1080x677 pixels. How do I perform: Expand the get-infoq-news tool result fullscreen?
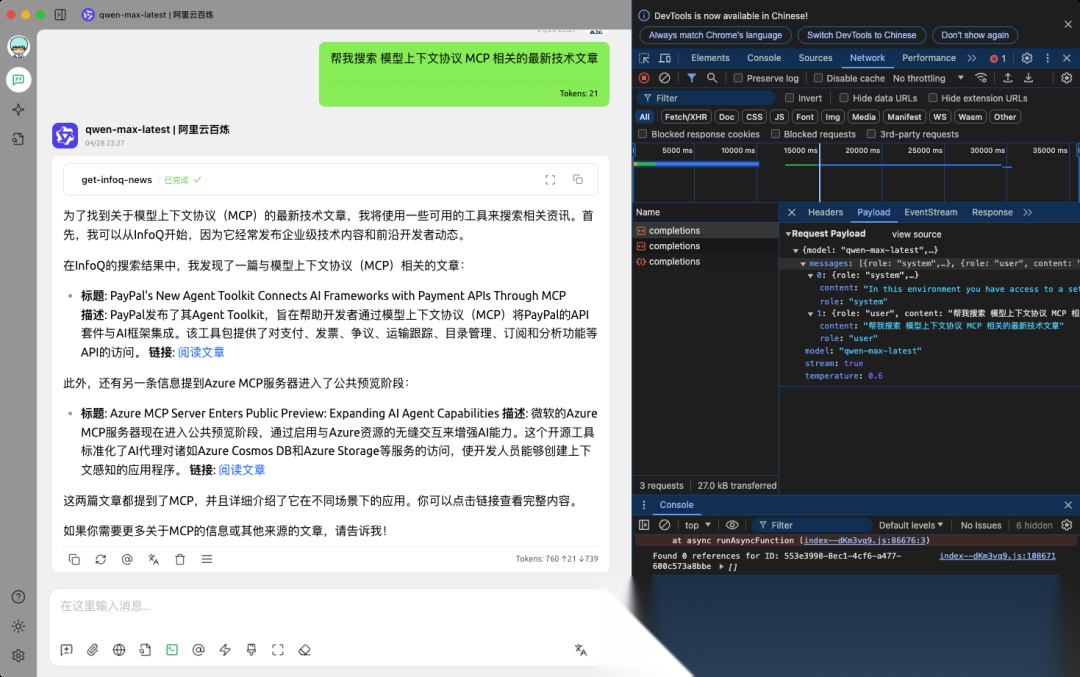[550, 180]
